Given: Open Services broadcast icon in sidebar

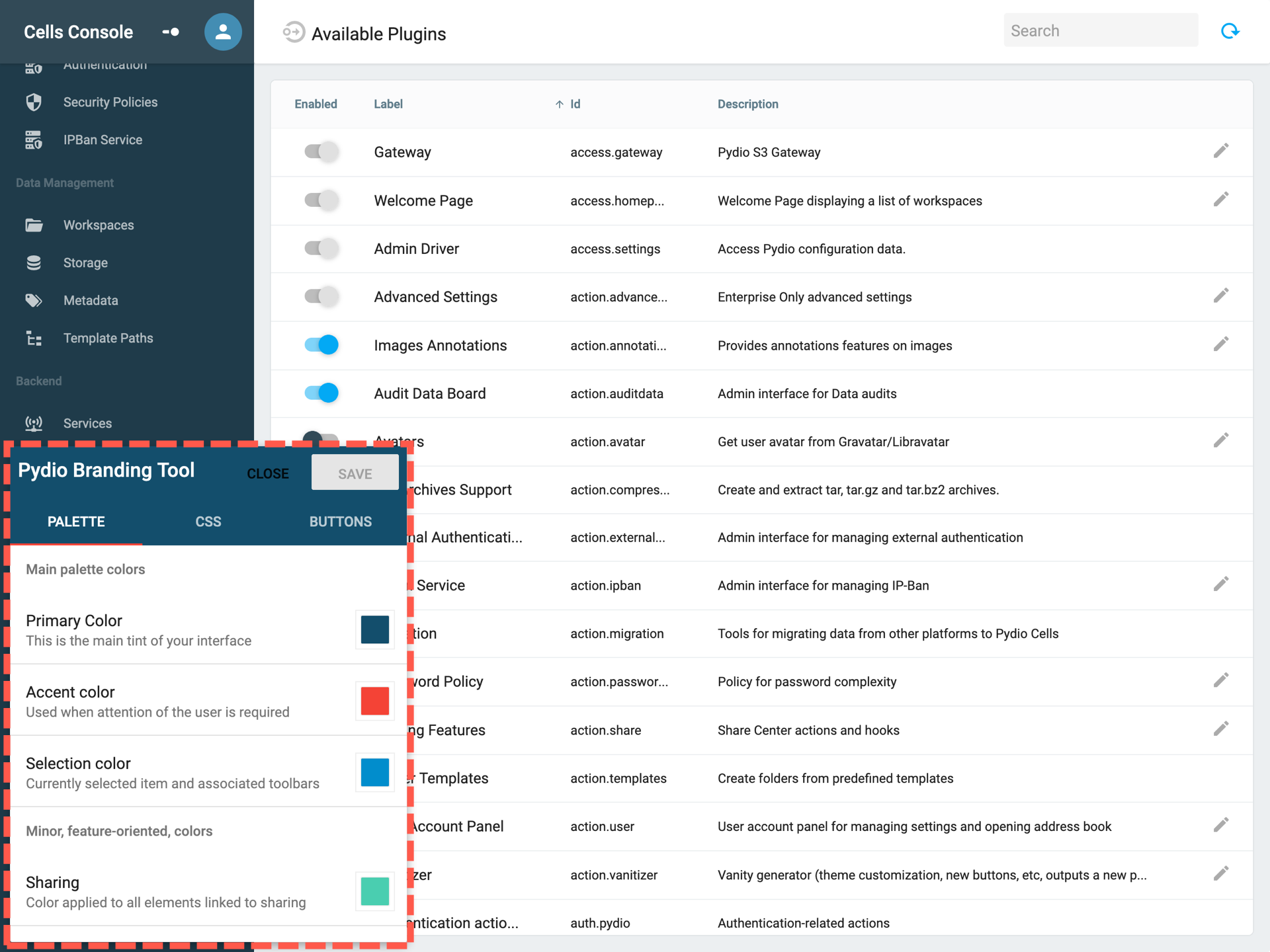Looking at the screenshot, I should point(34,423).
